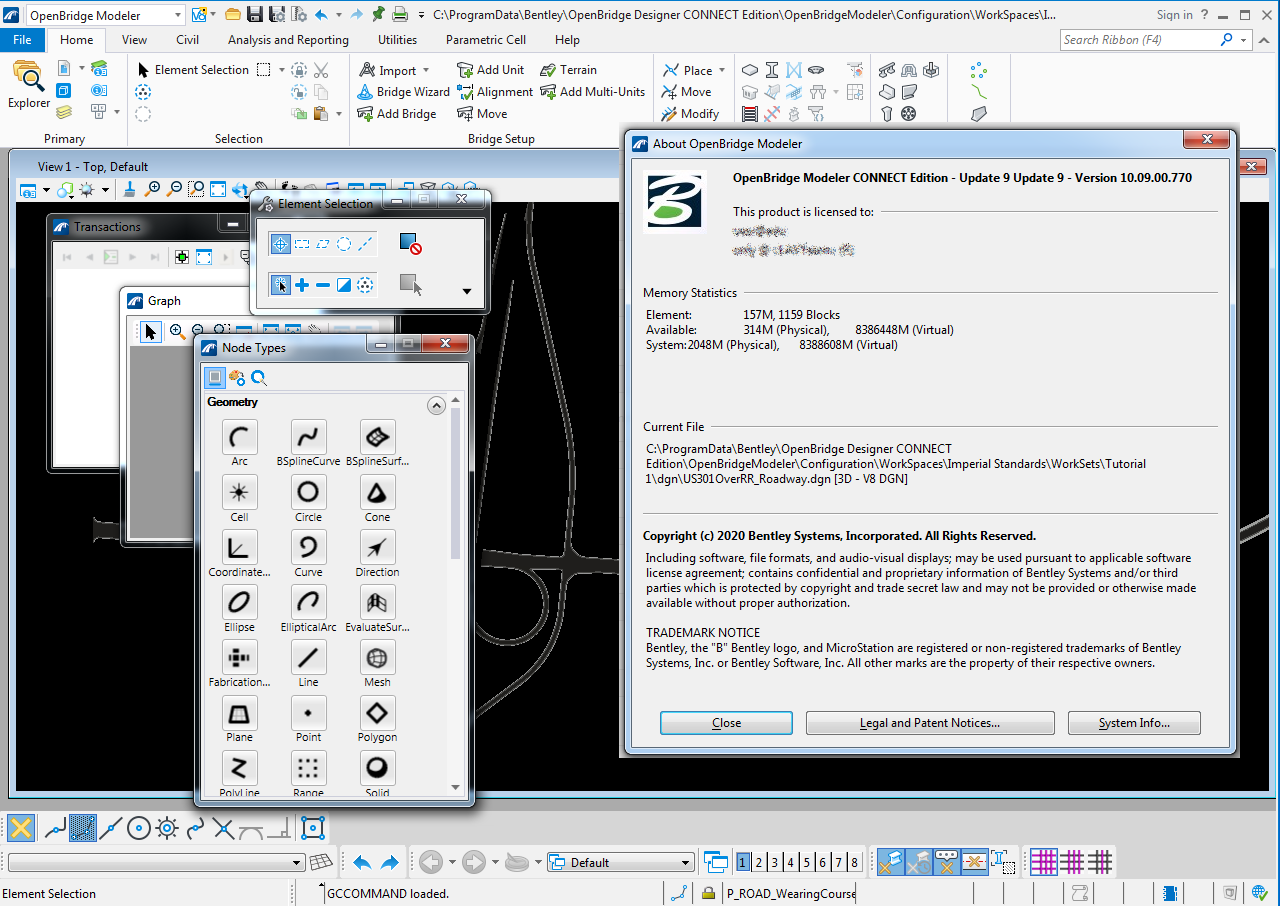This screenshot has width=1280, height=906.
Task: Switch to the Civil ribbon tab
Action: click(187, 40)
